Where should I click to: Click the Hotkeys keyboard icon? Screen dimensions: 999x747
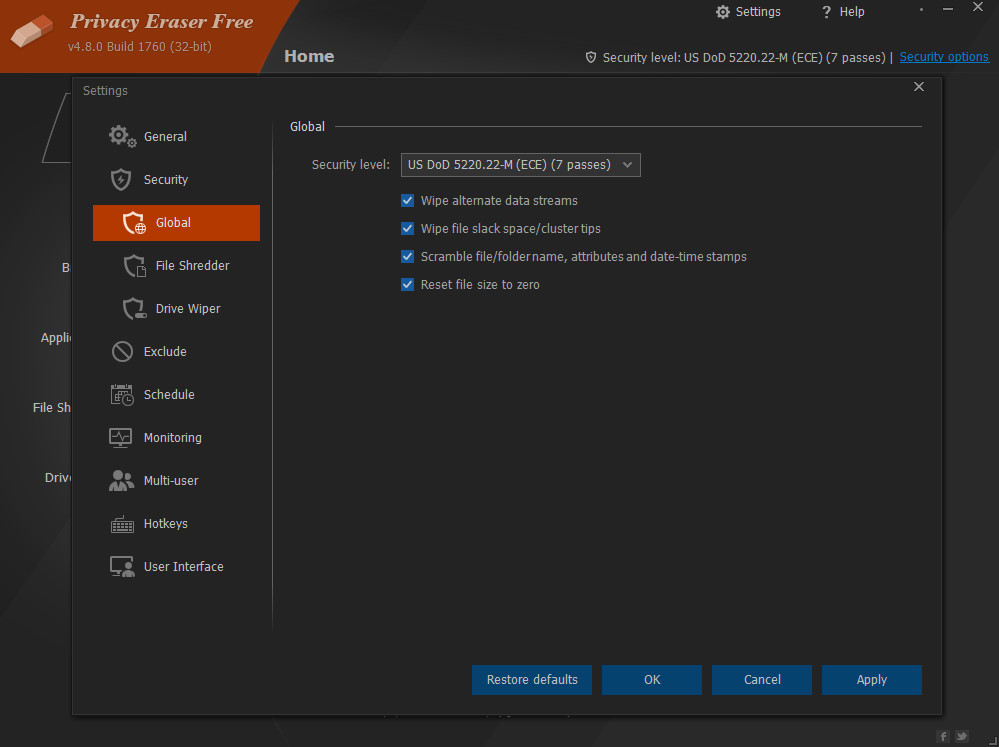[122, 524]
